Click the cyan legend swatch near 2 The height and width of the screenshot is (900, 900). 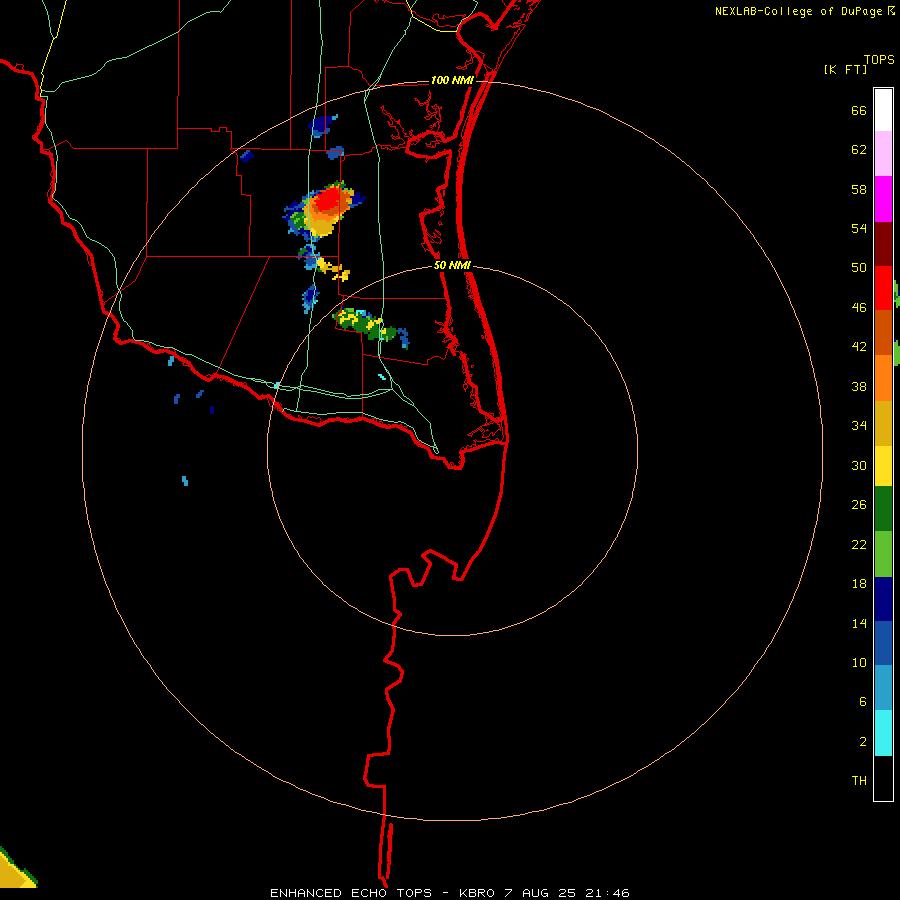(883, 733)
